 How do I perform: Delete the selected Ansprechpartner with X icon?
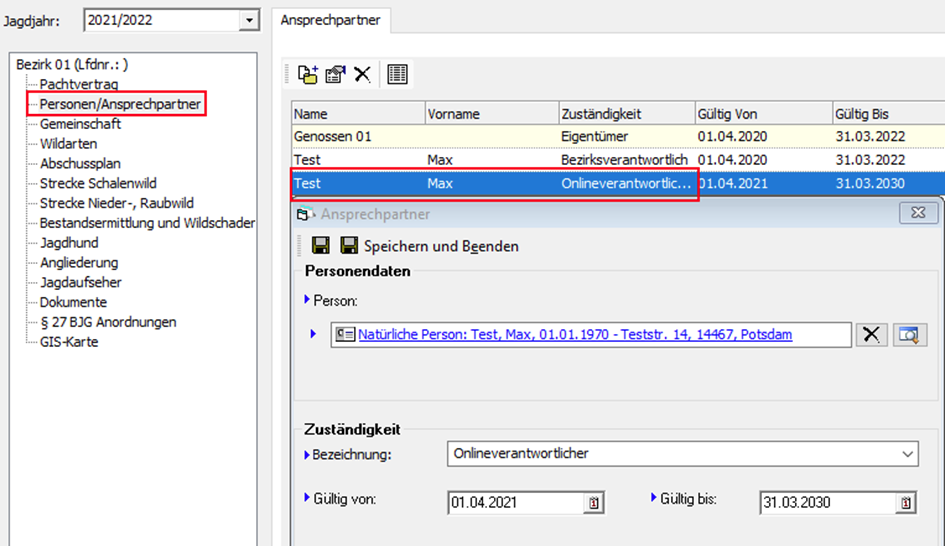[x=362, y=74]
